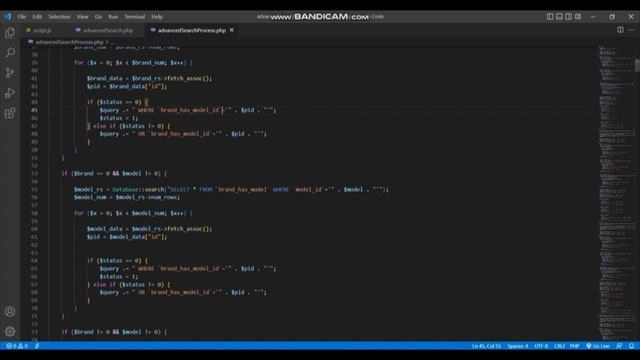
Task: Click the vertical editor scrollbar thumb
Action: [637, 65]
